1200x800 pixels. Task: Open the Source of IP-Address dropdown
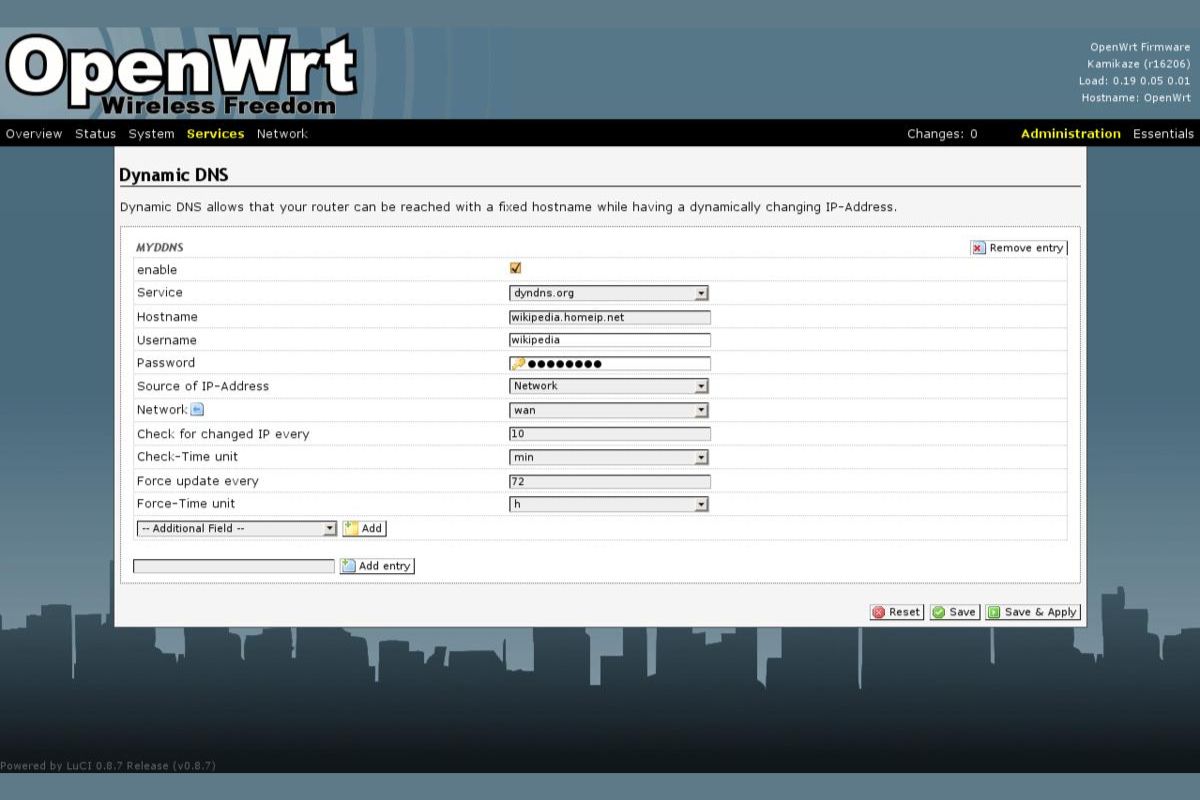coord(609,386)
